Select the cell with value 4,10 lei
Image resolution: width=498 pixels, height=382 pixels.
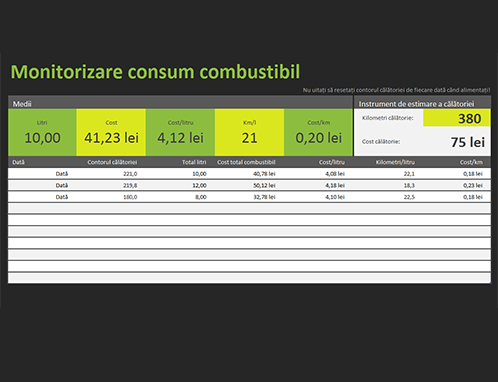point(318,197)
